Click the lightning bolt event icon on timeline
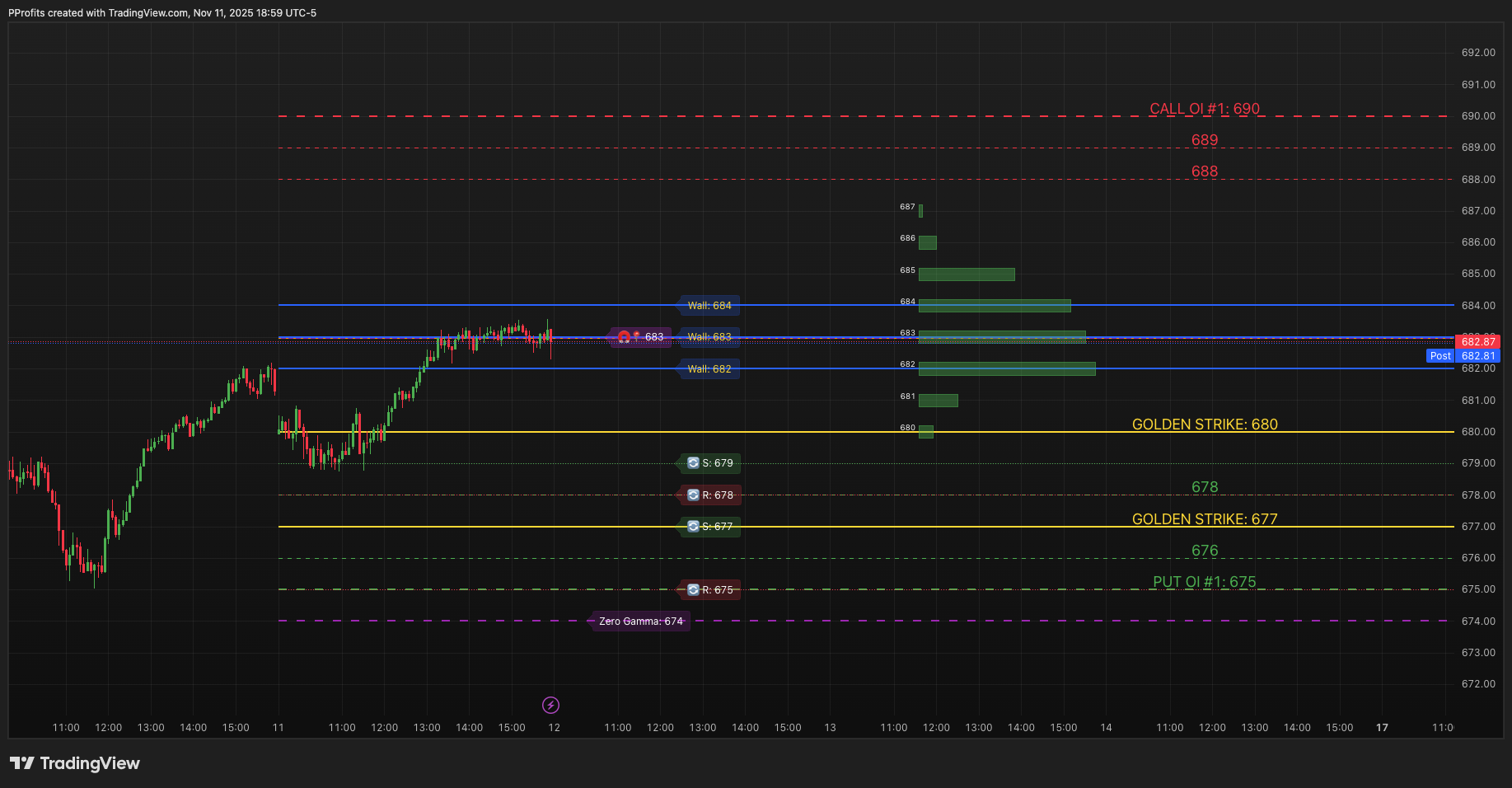The width and height of the screenshot is (1512, 788). pyautogui.click(x=550, y=705)
